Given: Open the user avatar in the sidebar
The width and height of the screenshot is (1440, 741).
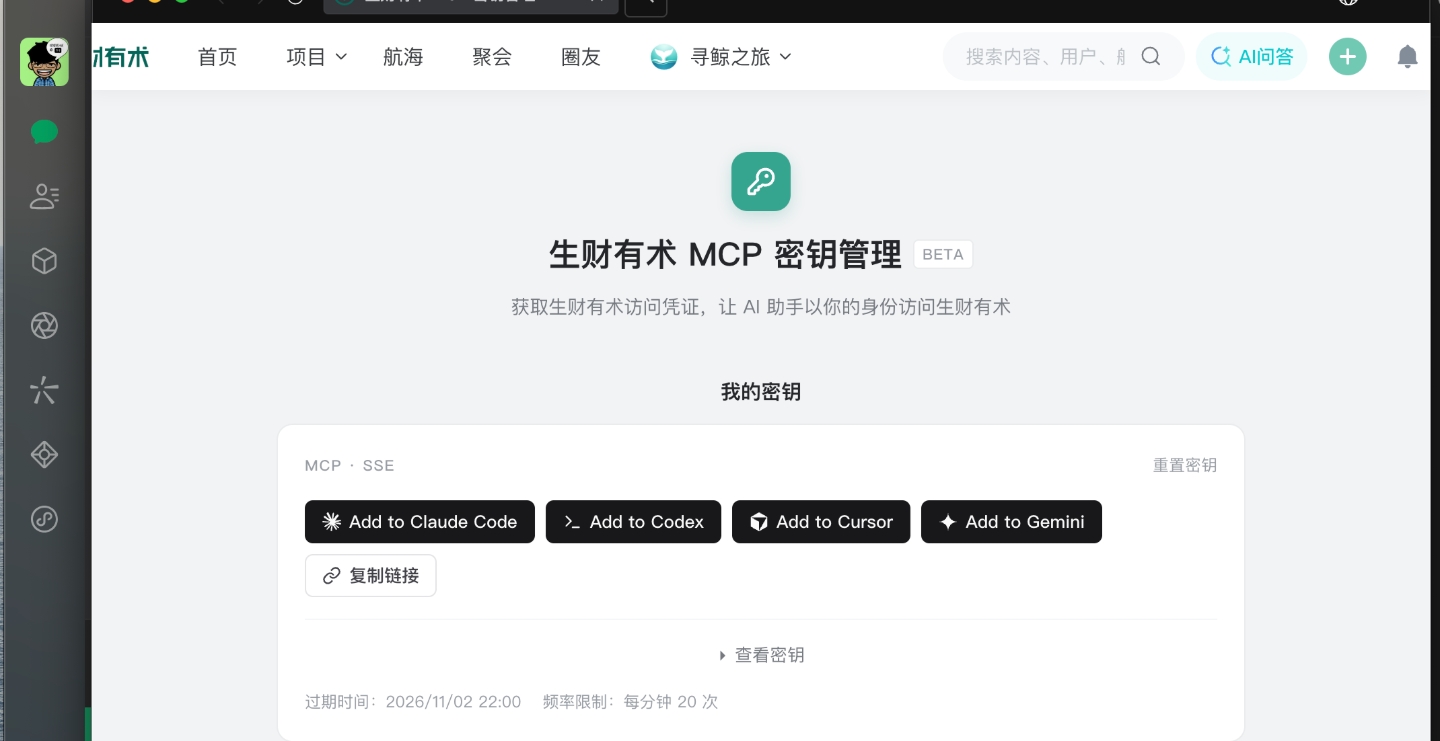Looking at the screenshot, I should click(x=44, y=61).
